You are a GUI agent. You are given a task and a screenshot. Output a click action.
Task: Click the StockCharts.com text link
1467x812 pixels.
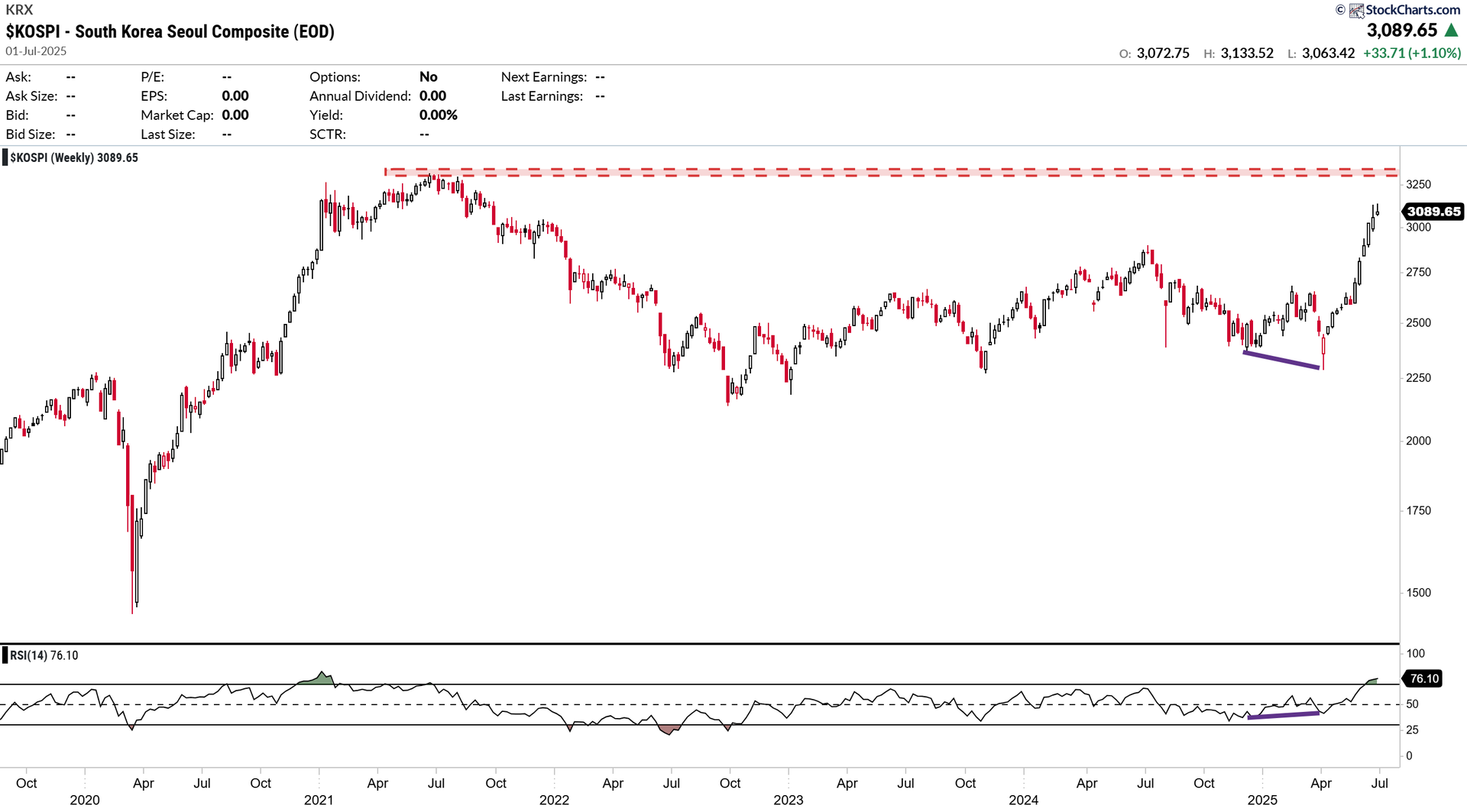pos(1412,10)
